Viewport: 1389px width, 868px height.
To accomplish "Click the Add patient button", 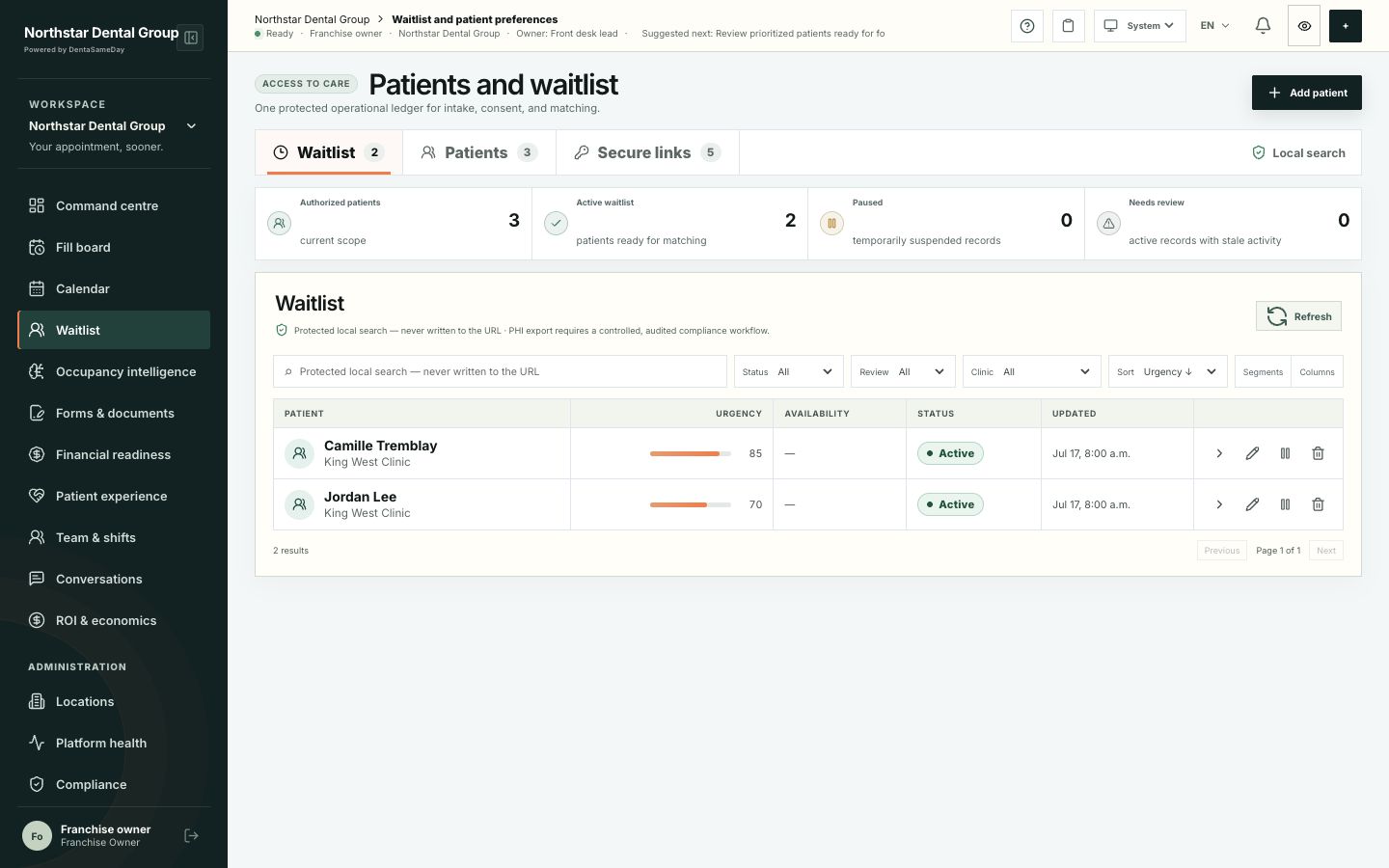I will [1307, 93].
